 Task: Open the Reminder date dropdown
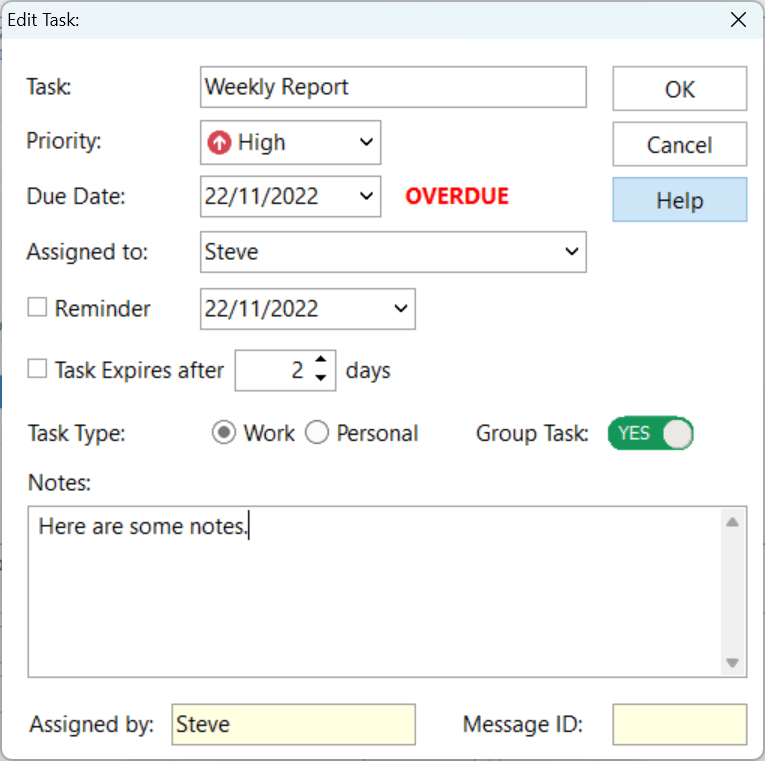401,308
